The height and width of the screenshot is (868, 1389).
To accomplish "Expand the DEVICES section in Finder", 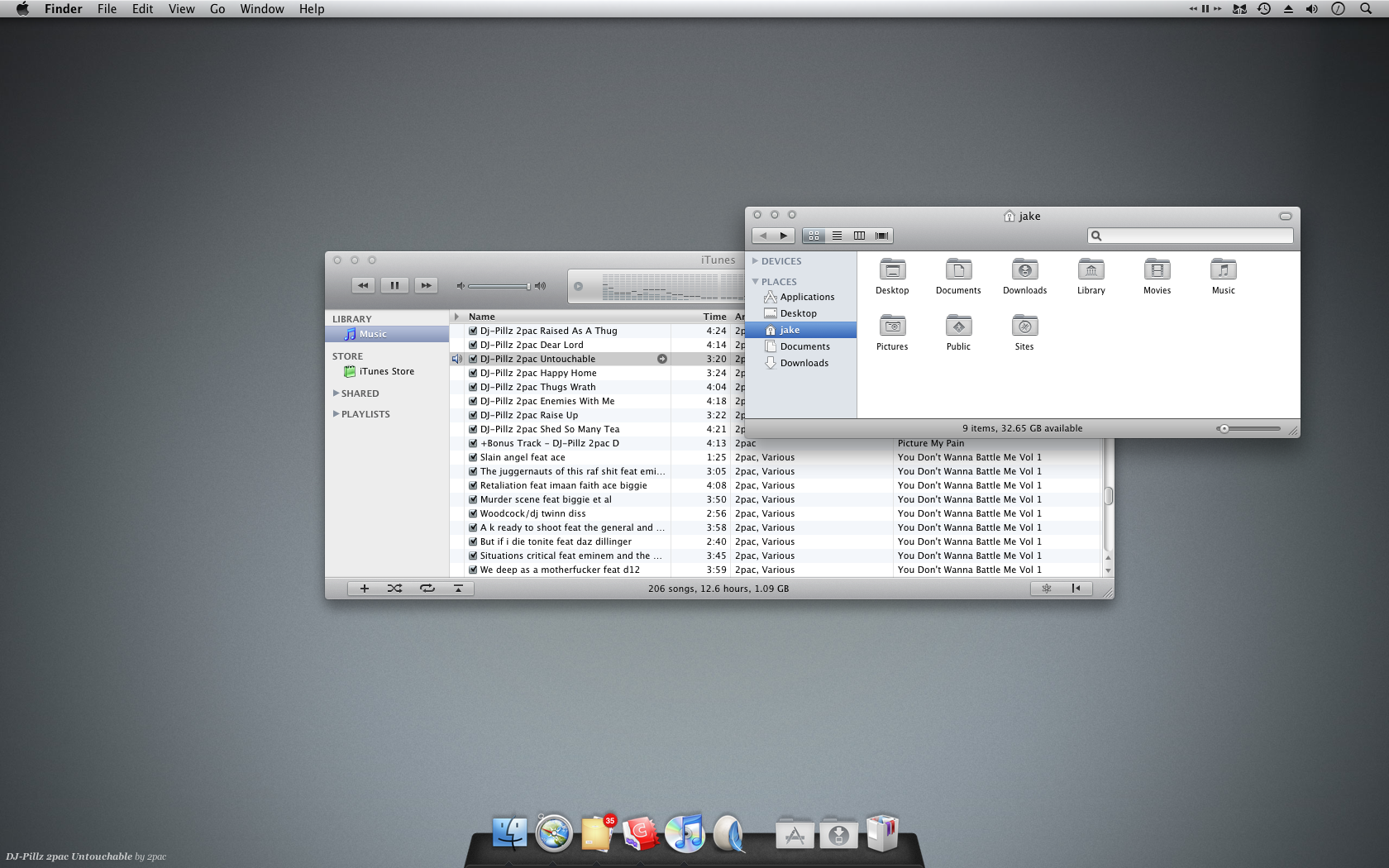I will [x=755, y=260].
